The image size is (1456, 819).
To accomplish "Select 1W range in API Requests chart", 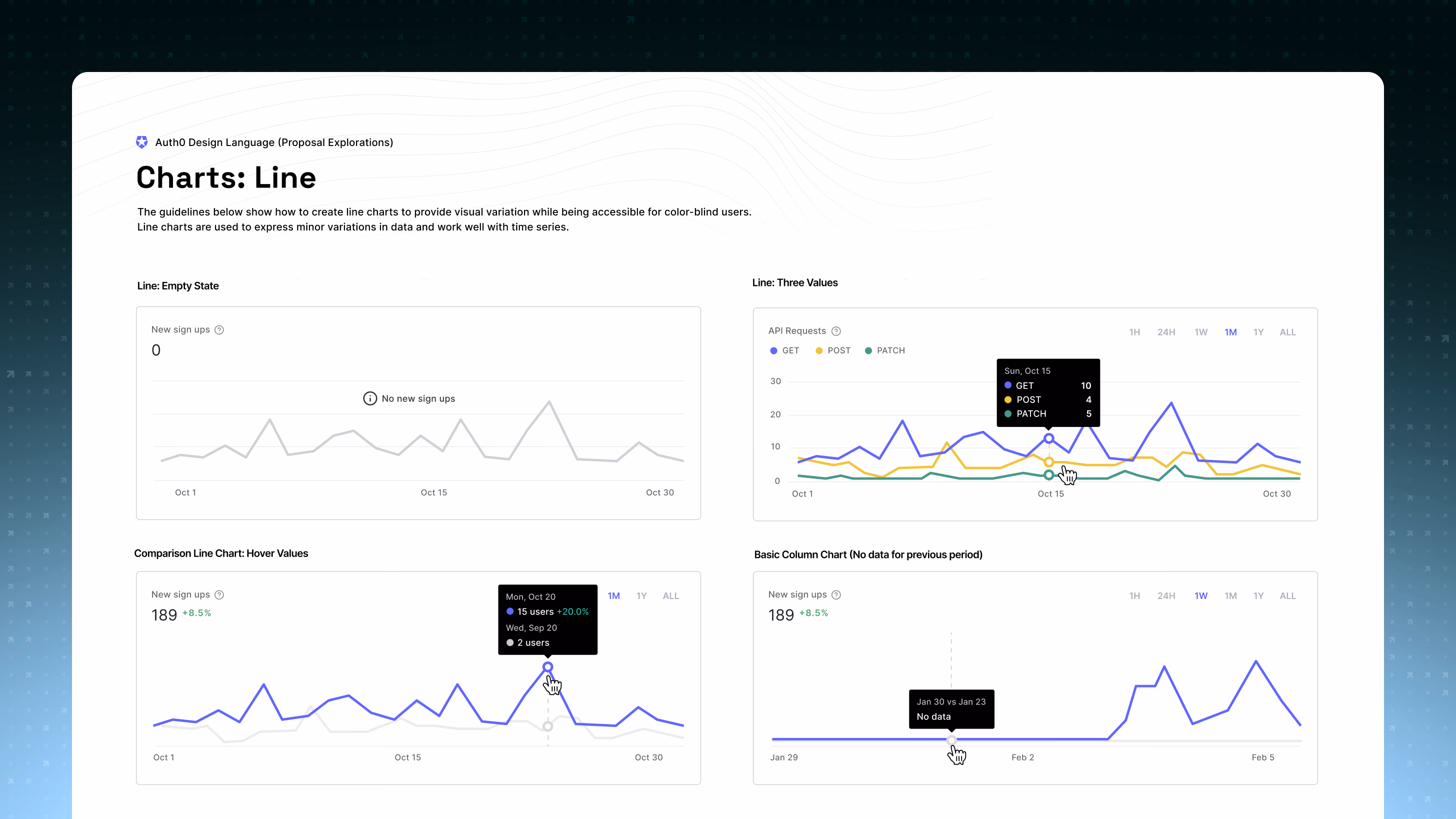I will 1201,332.
